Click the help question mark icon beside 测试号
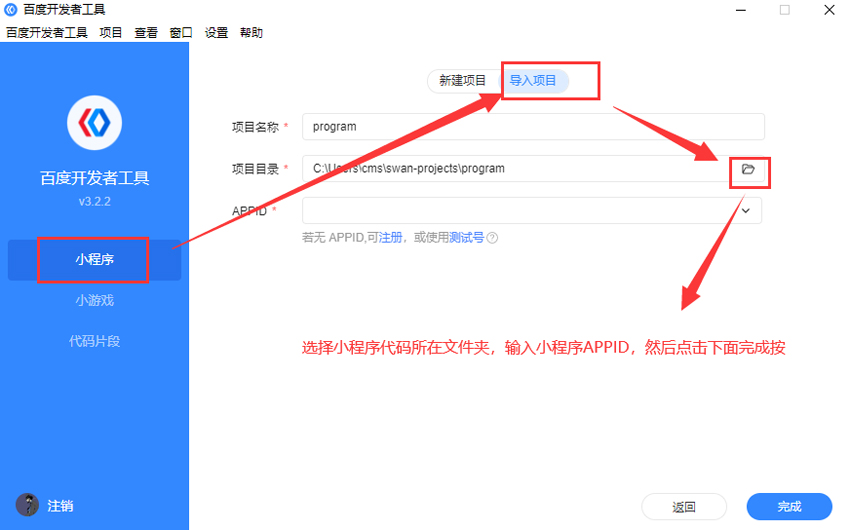This screenshot has width=850, height=530. [492, 238]
